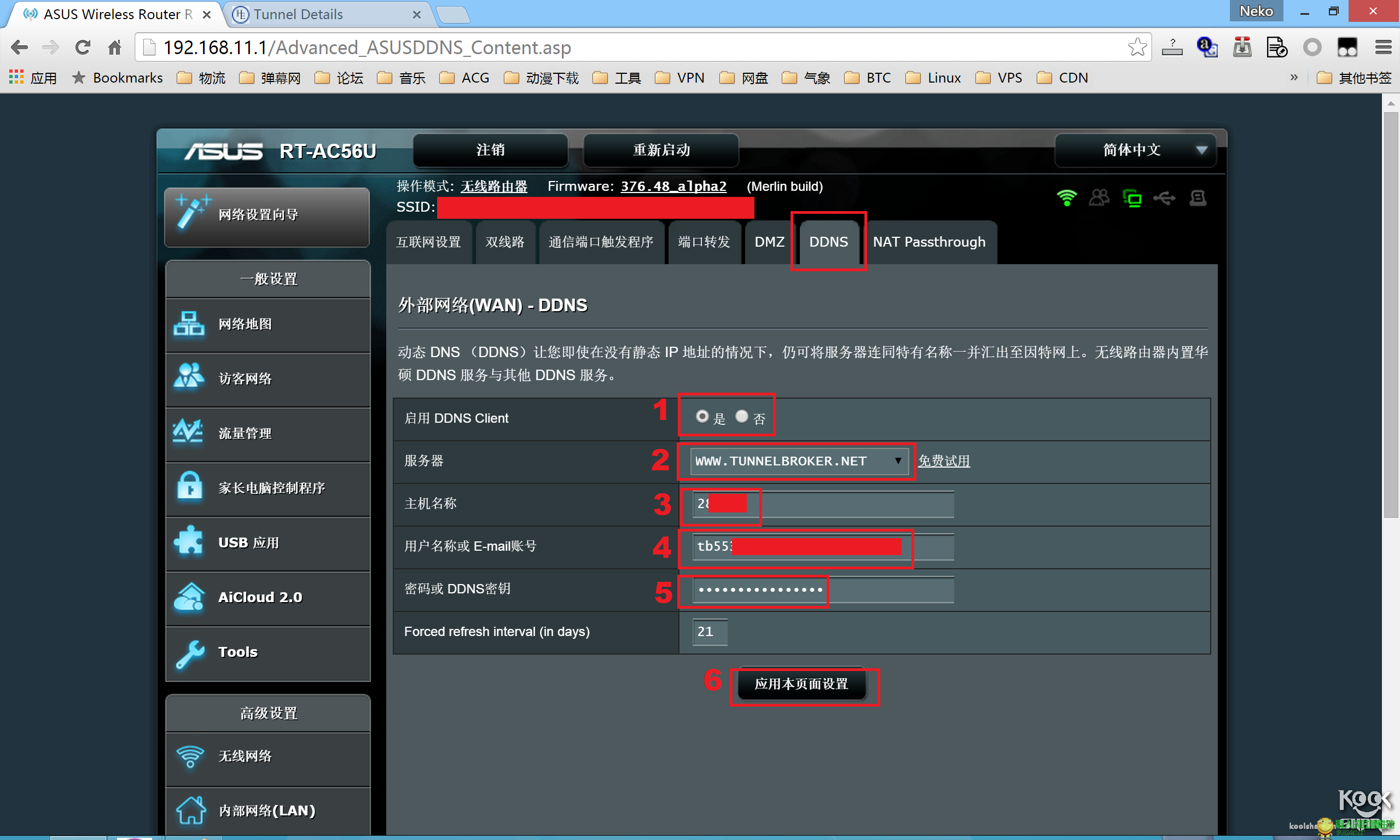
Task: Open 访客网络 guest network page
Action: pyautogui.click(x=268, y=378)
